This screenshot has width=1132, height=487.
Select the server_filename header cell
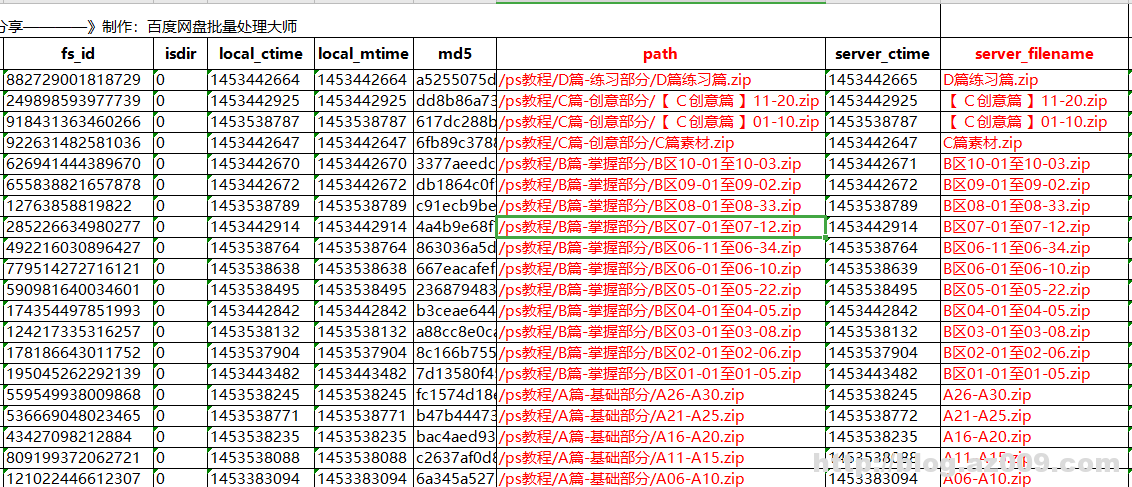(1034, 54)
